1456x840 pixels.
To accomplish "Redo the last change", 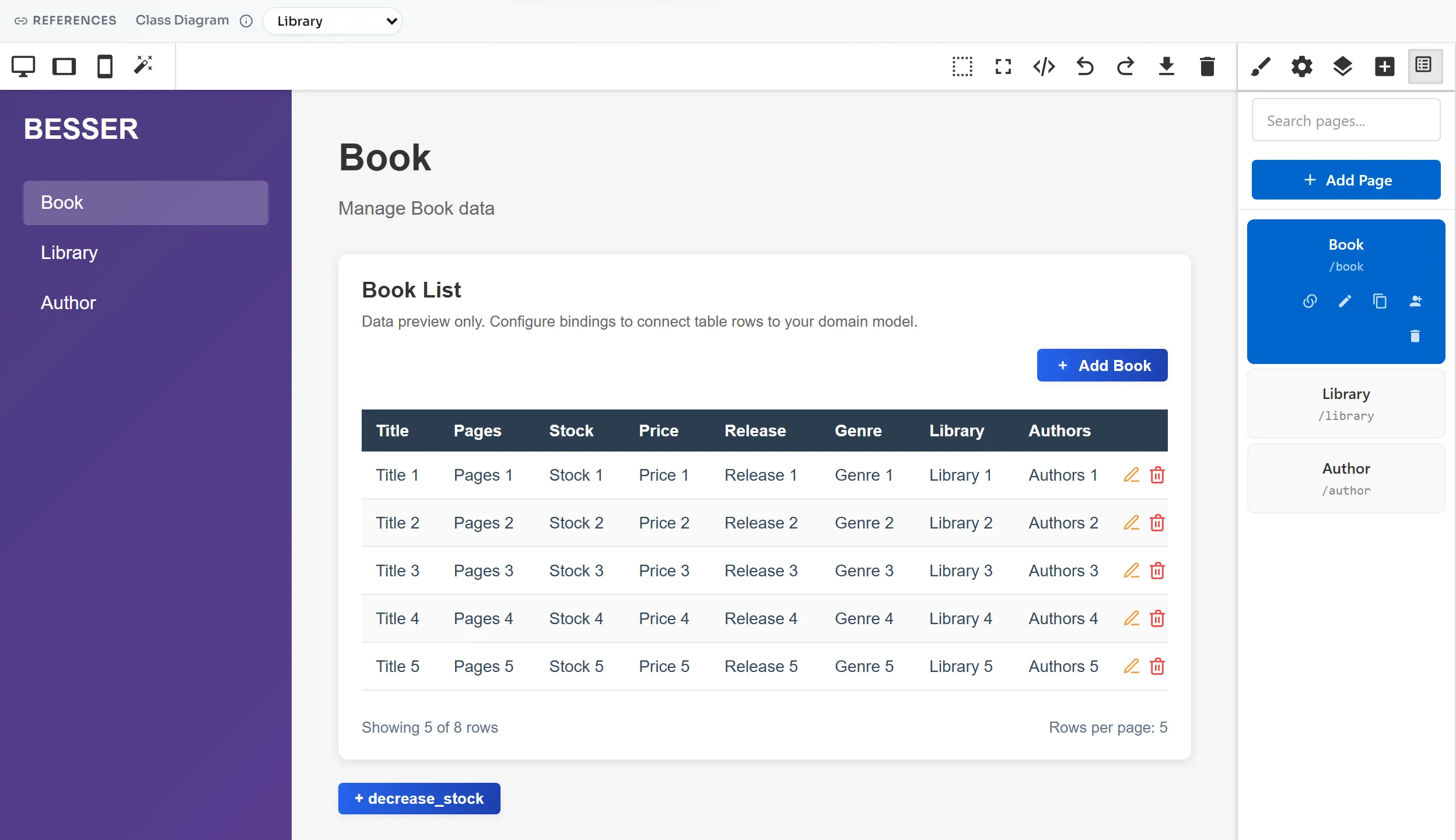I will tap(1125, 66).
